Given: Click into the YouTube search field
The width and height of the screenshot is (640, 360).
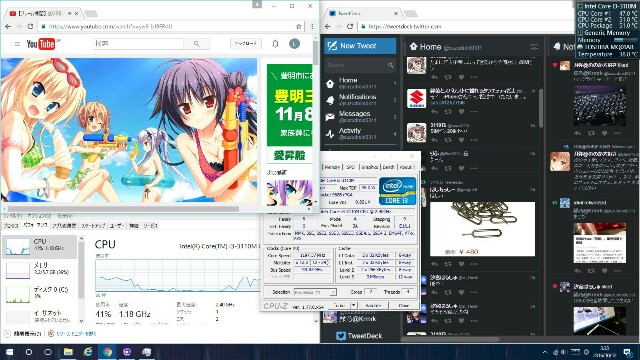Looking at the screenshot, I should tap(138, 43).
